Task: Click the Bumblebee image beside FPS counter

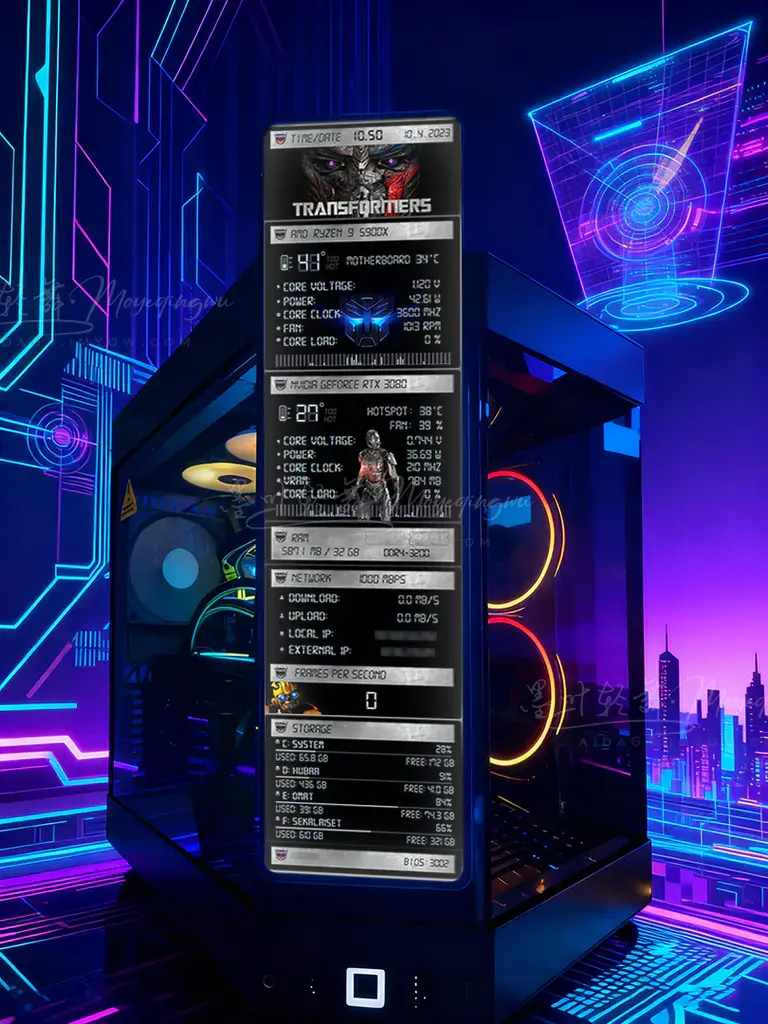Action: [287, 698]
